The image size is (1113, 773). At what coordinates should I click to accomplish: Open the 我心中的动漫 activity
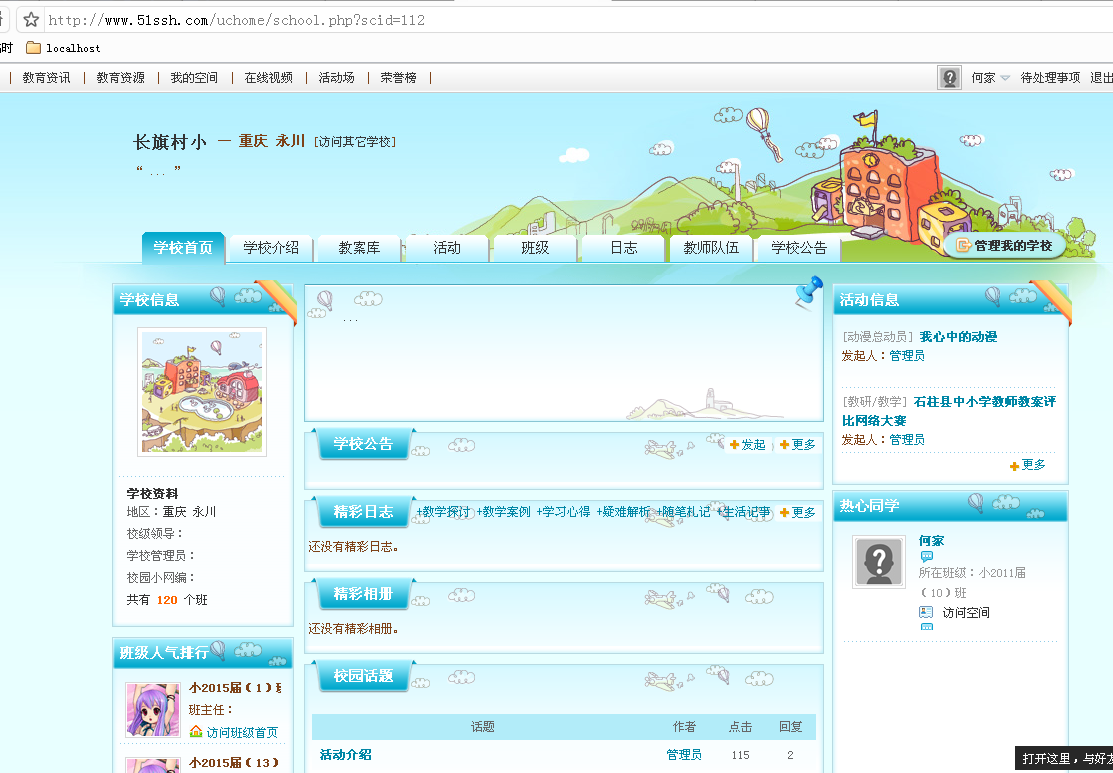(x=958, y=336)
